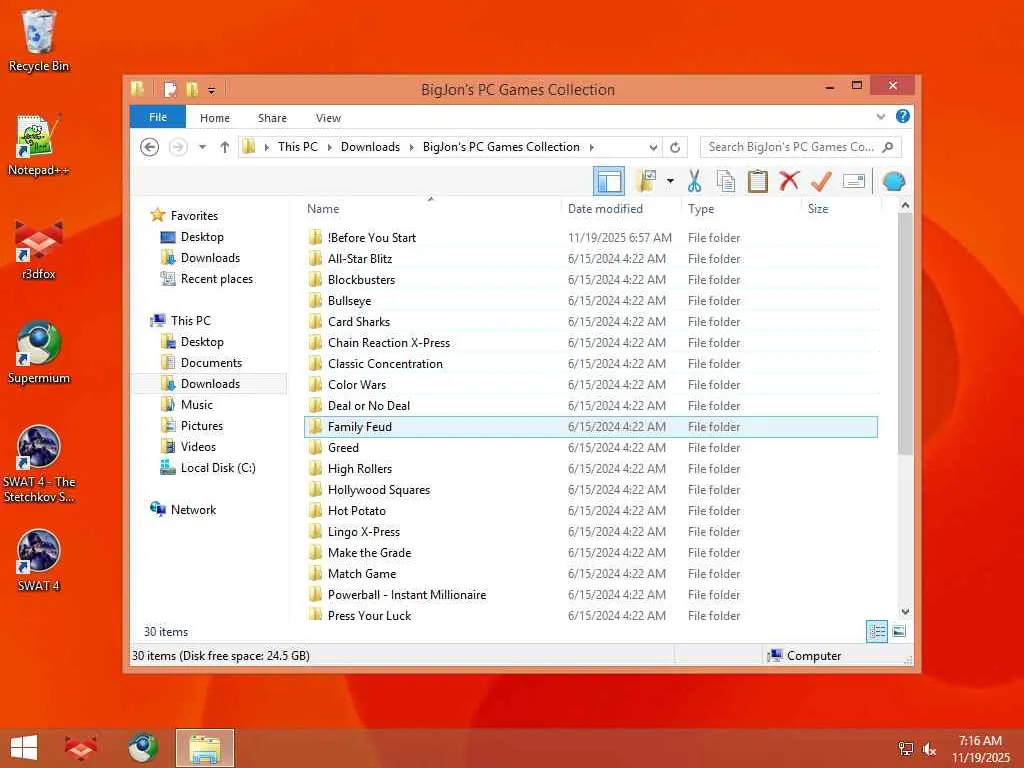Refresh the current folder view

[x=675, y=148]
